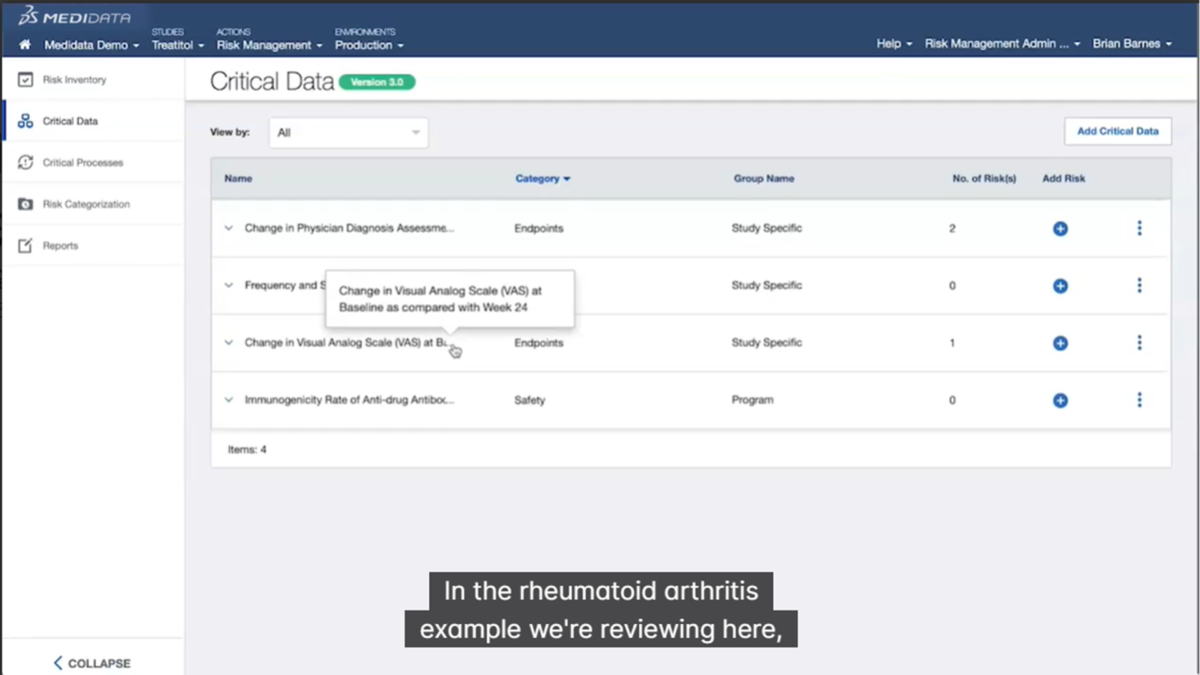This screenshot has width=1200, height=675.
Task: Open the Risk Management Admin menu
Action: coord(1002,44)
